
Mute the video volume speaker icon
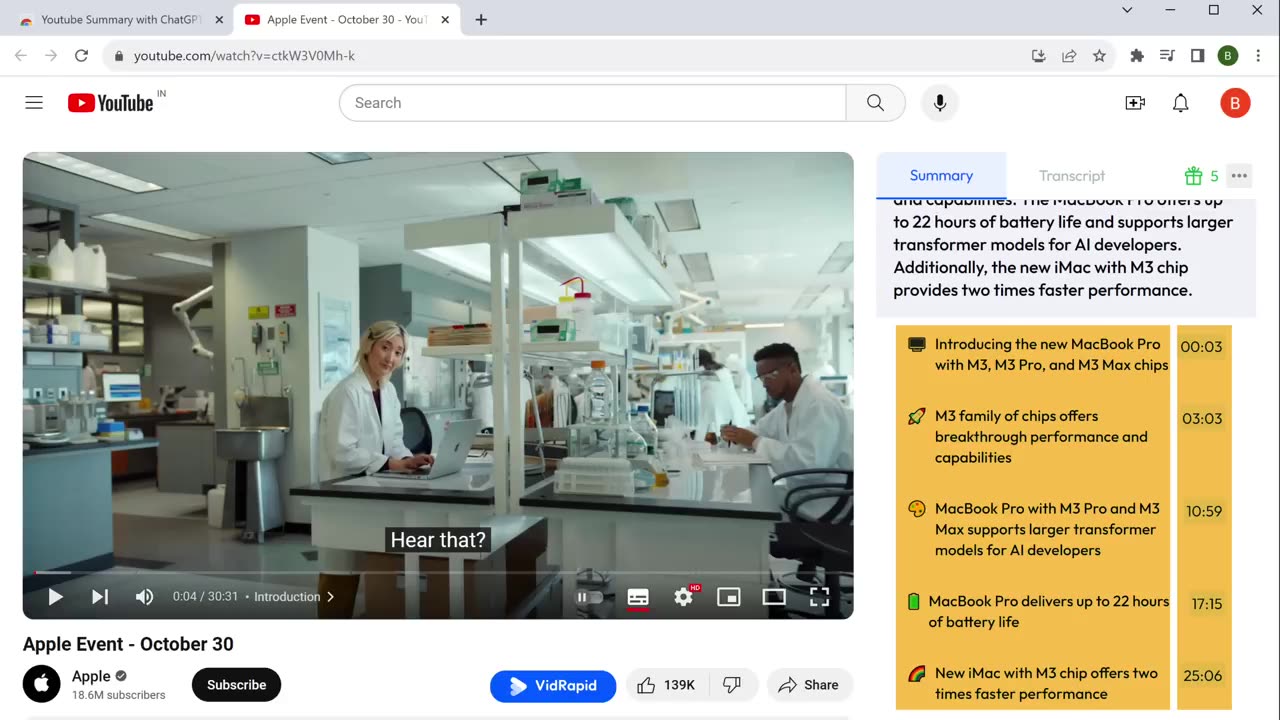[x=145, y=597]
